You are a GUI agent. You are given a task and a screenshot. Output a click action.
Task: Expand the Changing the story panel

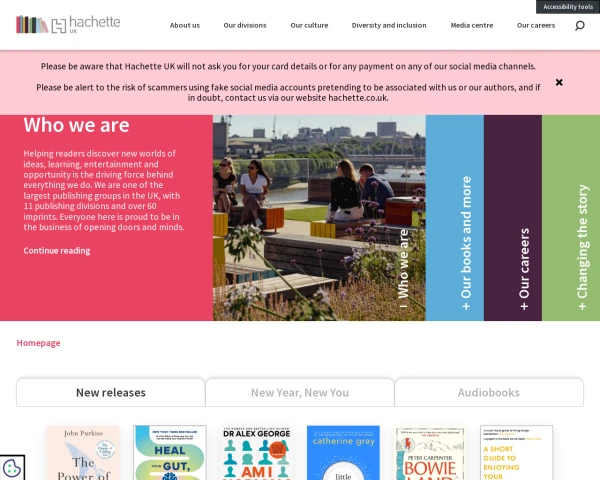[571, 218]
